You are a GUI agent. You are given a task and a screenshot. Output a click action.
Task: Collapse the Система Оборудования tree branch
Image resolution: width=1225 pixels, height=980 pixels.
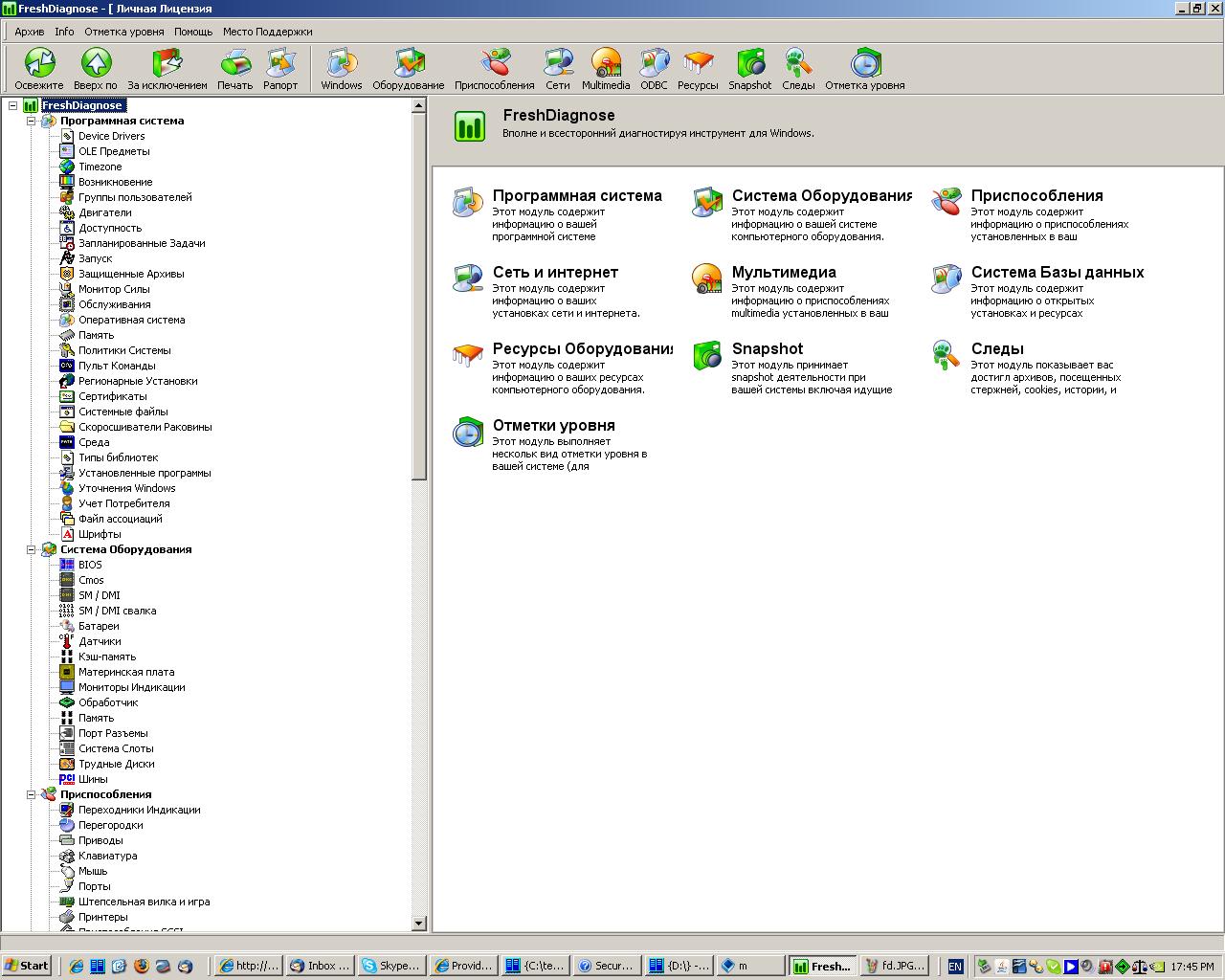coord(31,549)
